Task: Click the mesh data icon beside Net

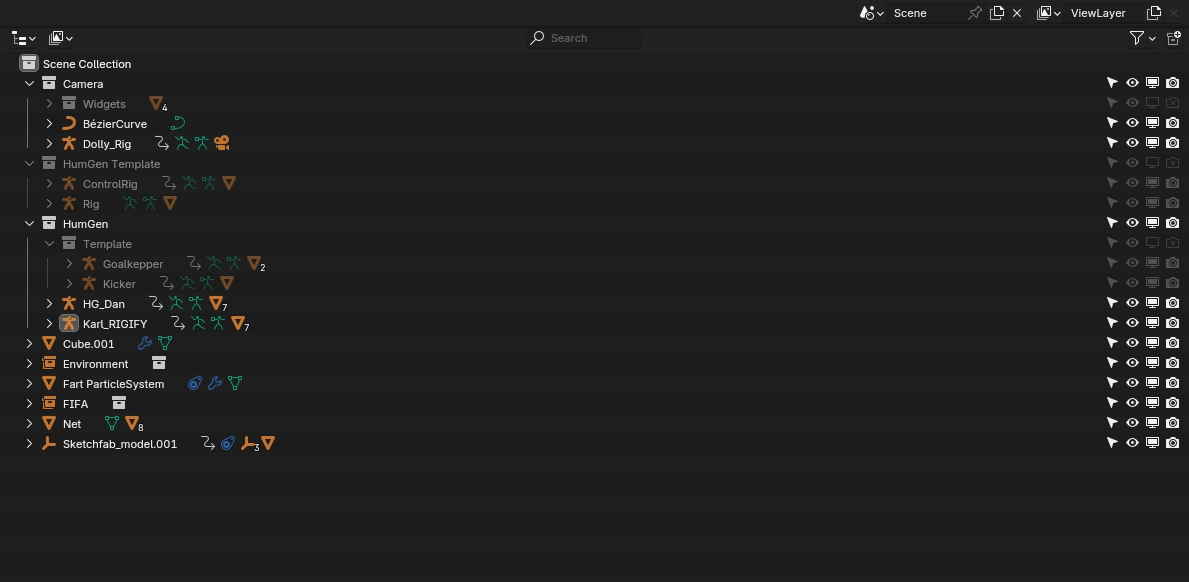Action: click(x=112, y=424)
